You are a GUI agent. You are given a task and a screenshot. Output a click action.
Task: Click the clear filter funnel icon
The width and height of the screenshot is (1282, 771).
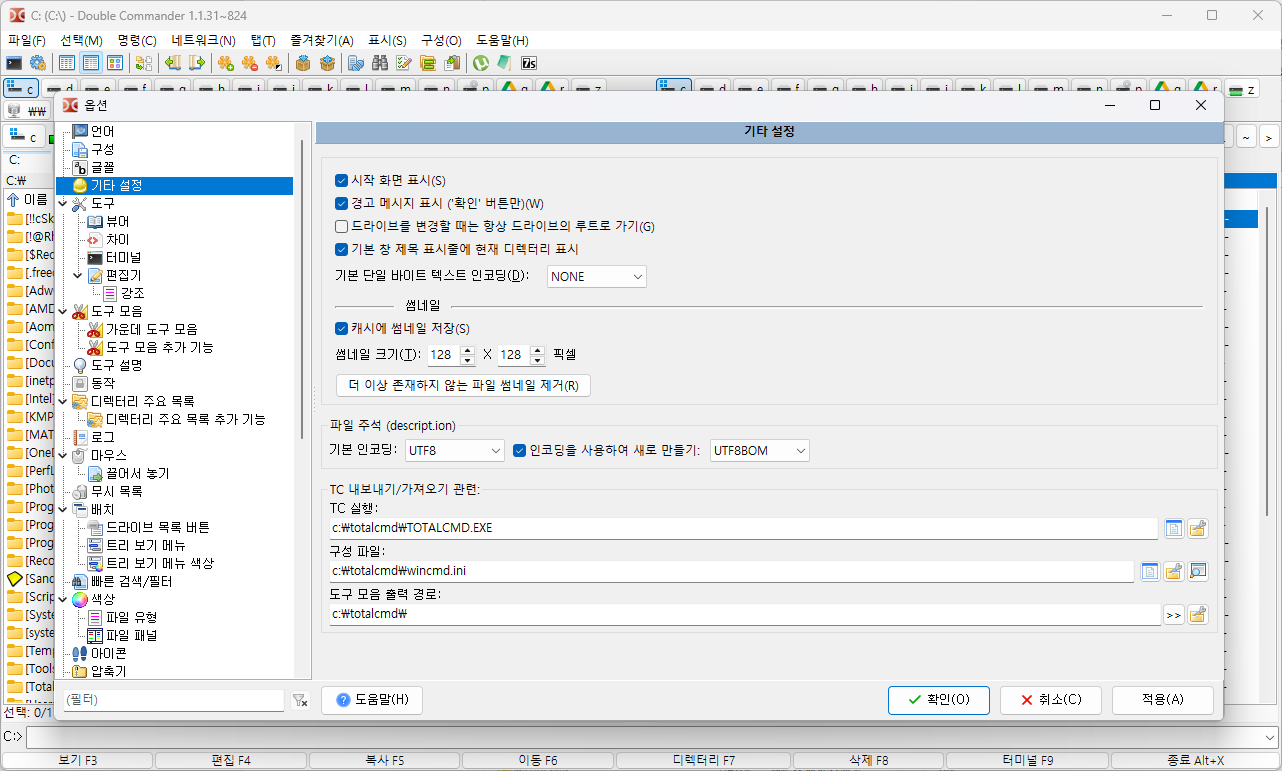click(x=299, y=701)
